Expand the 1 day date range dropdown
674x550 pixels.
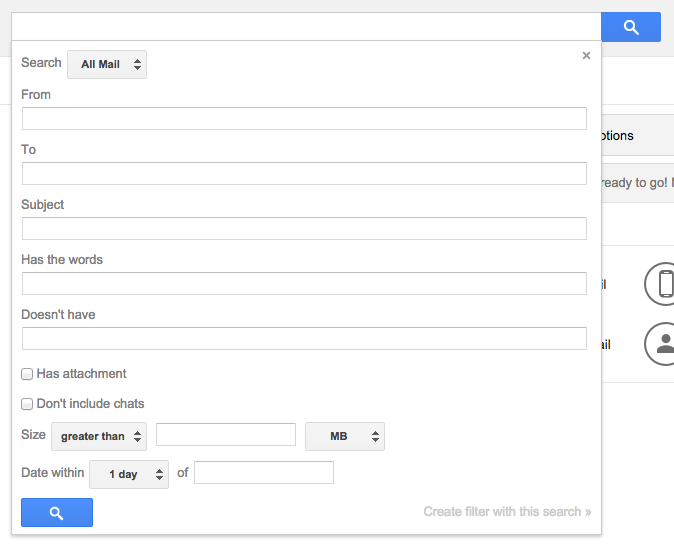click(x=129, y=474)
